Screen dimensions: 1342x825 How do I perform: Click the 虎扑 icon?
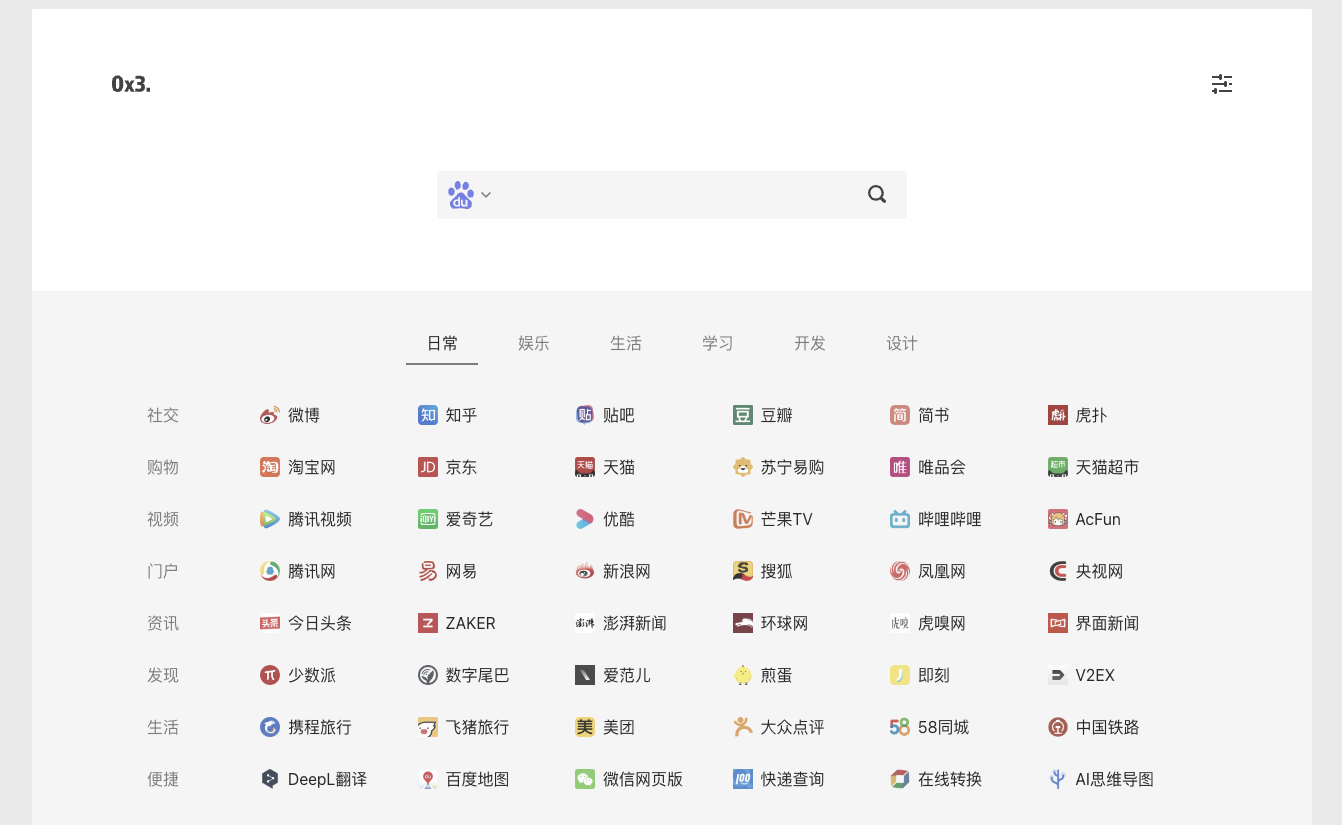tap(1058, 415)
